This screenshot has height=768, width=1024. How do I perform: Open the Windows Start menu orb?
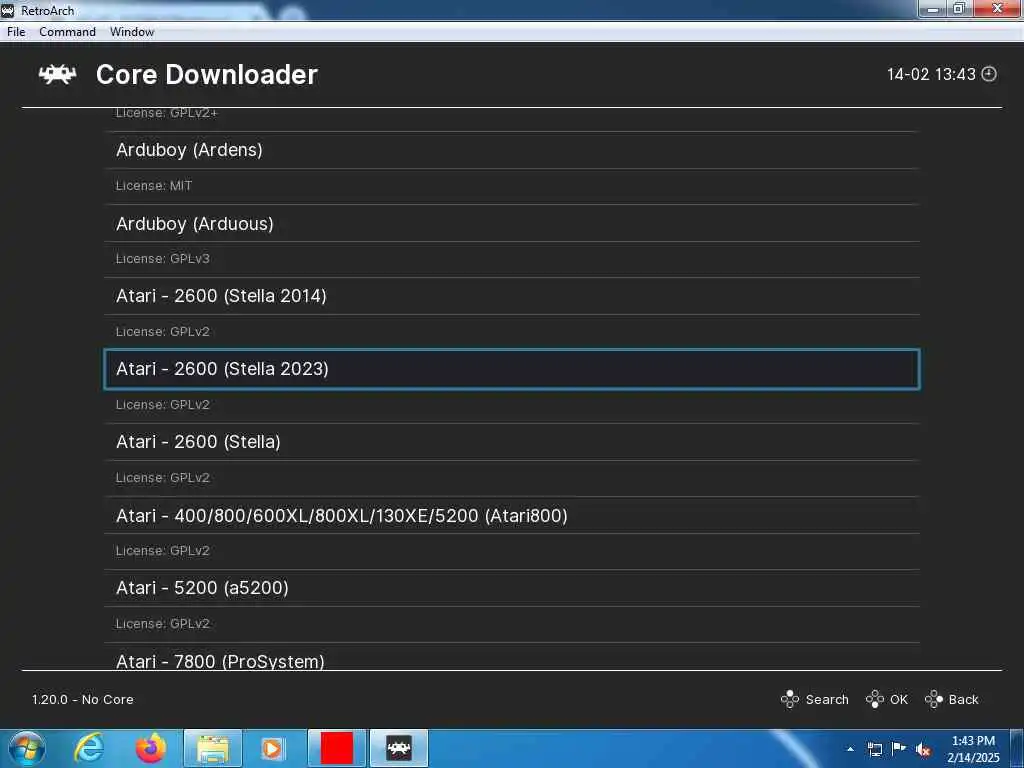(27, 748)
